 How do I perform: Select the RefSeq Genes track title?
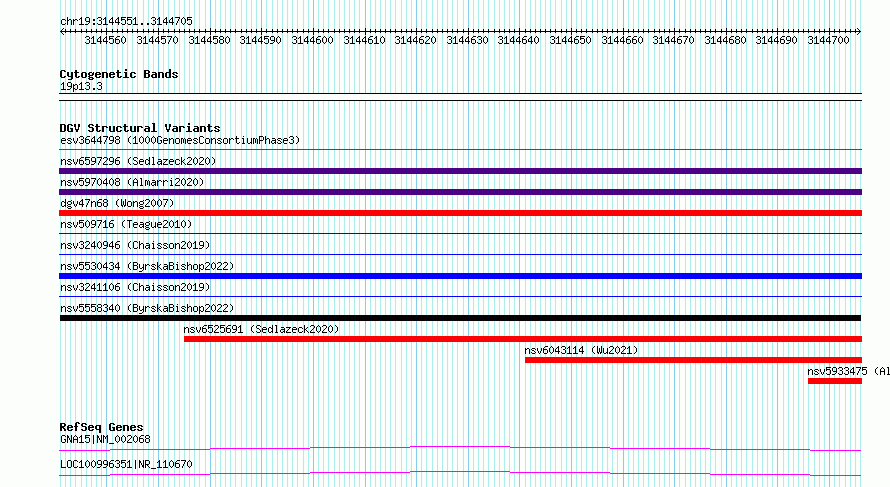point(101,427)
